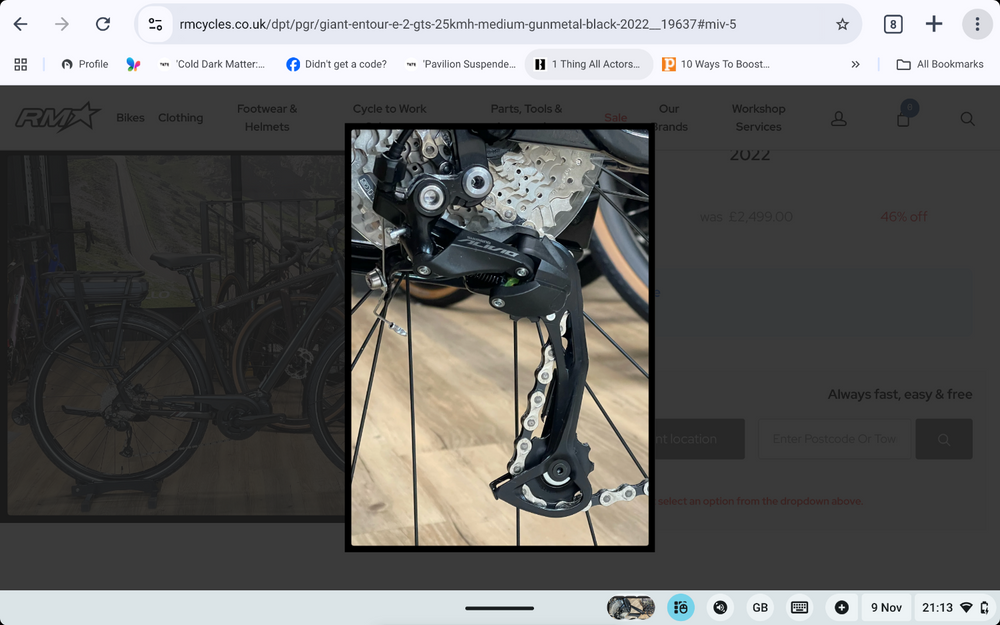Click the browser back arrow

(x=20, y=24)
